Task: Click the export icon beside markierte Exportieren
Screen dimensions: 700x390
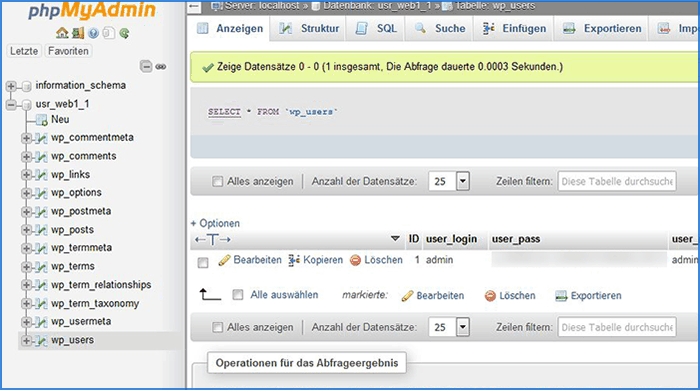Action: point(561,296)
